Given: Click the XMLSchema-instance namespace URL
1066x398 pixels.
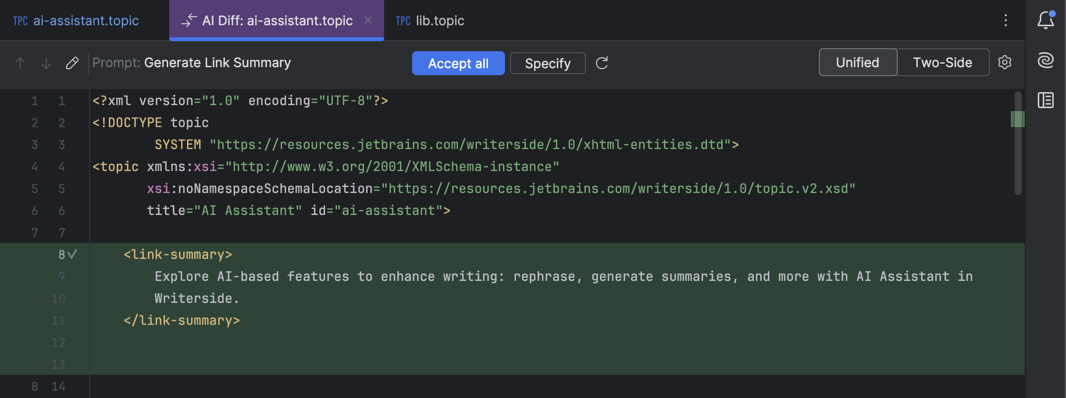Looking at the screenshot, I should click(392, 166).
